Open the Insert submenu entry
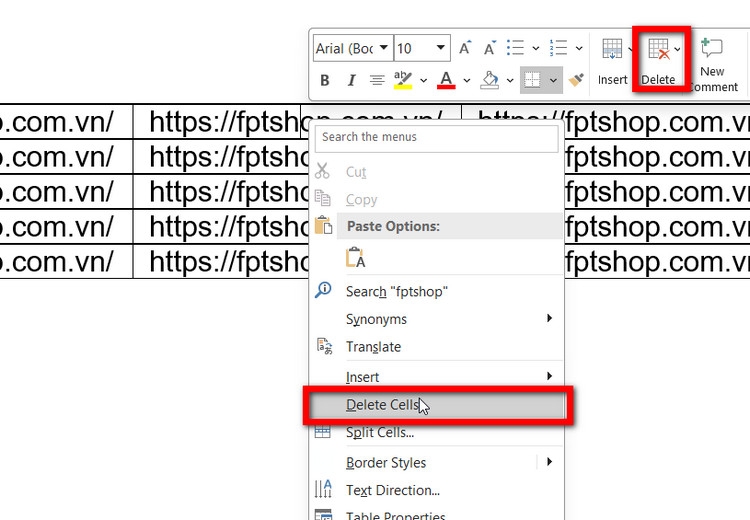Viewport: 750px width, 520px height. point(436,377)
